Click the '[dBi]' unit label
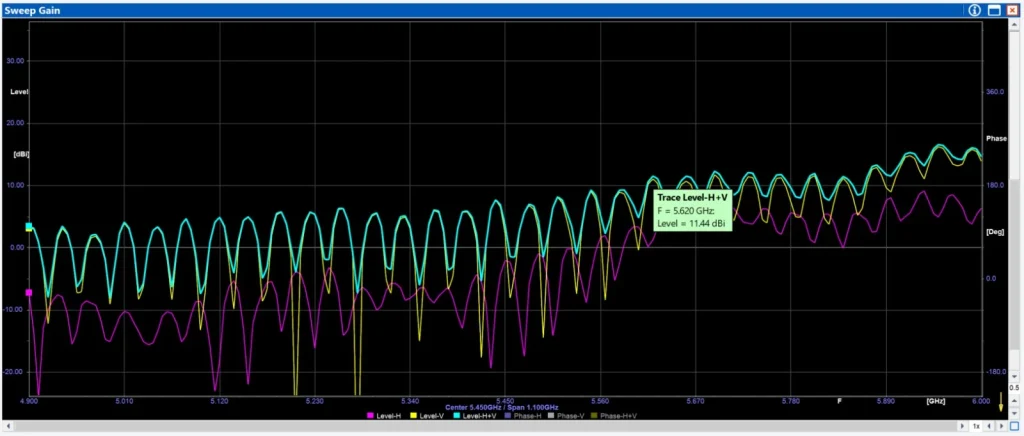This screenshot has width=1024, height=436. pyautogui.click(x=22, y=154)
